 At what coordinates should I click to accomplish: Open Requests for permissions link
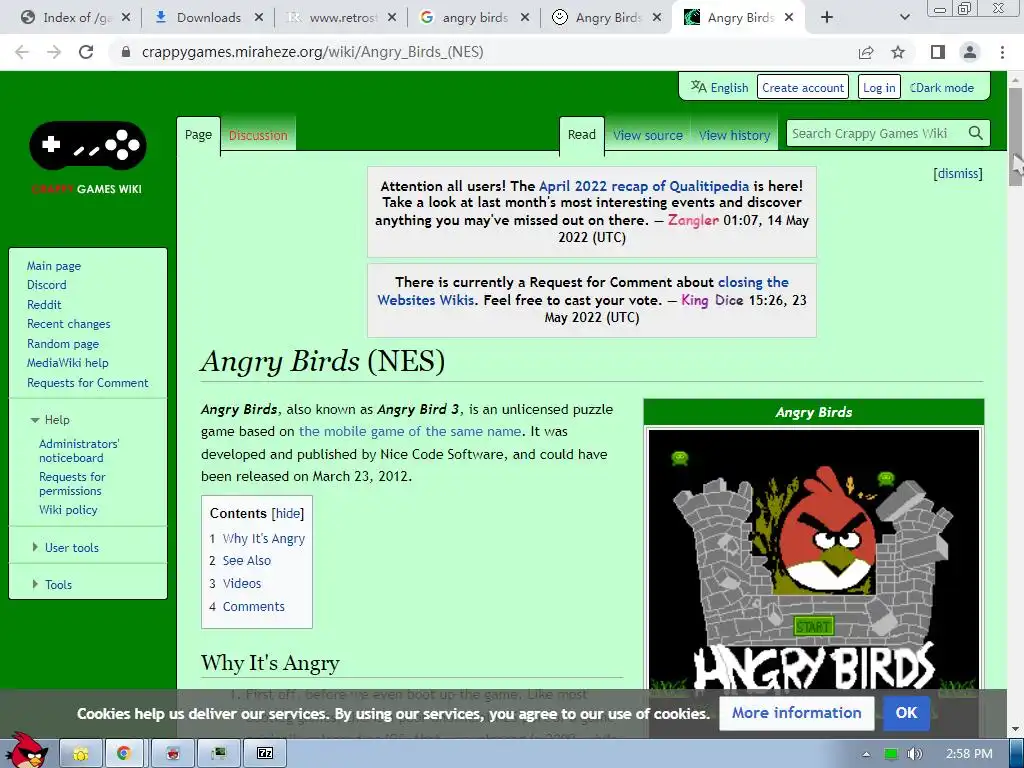click(x=72, y=484)
